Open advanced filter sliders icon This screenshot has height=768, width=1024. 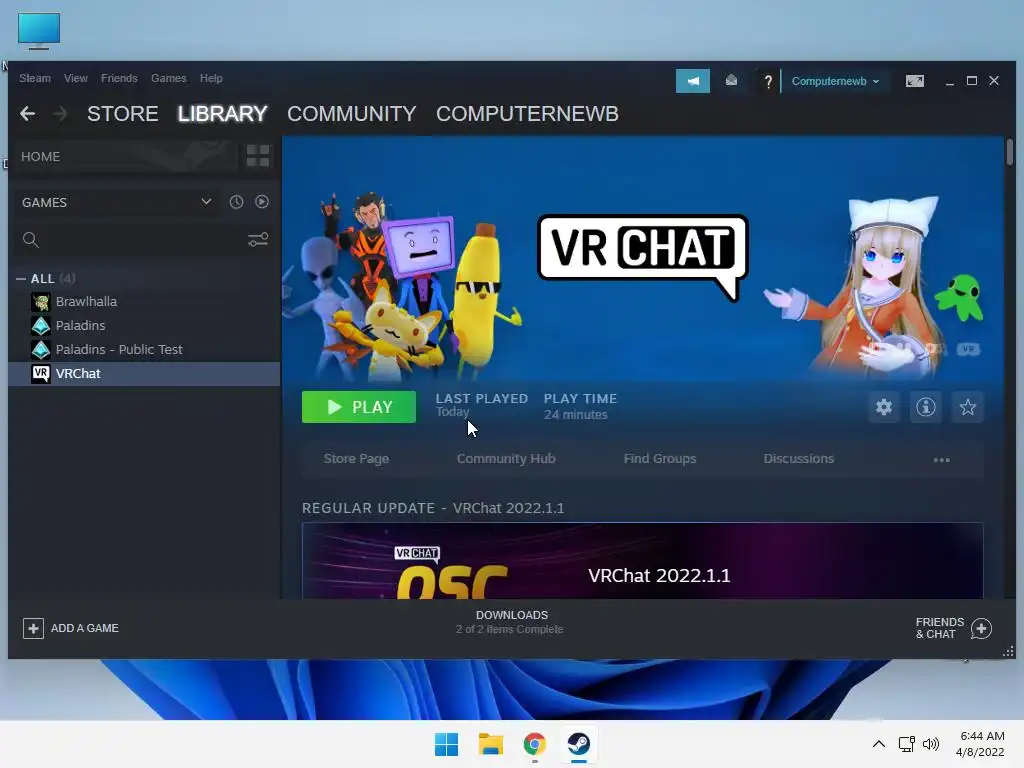tap(258, 240)
